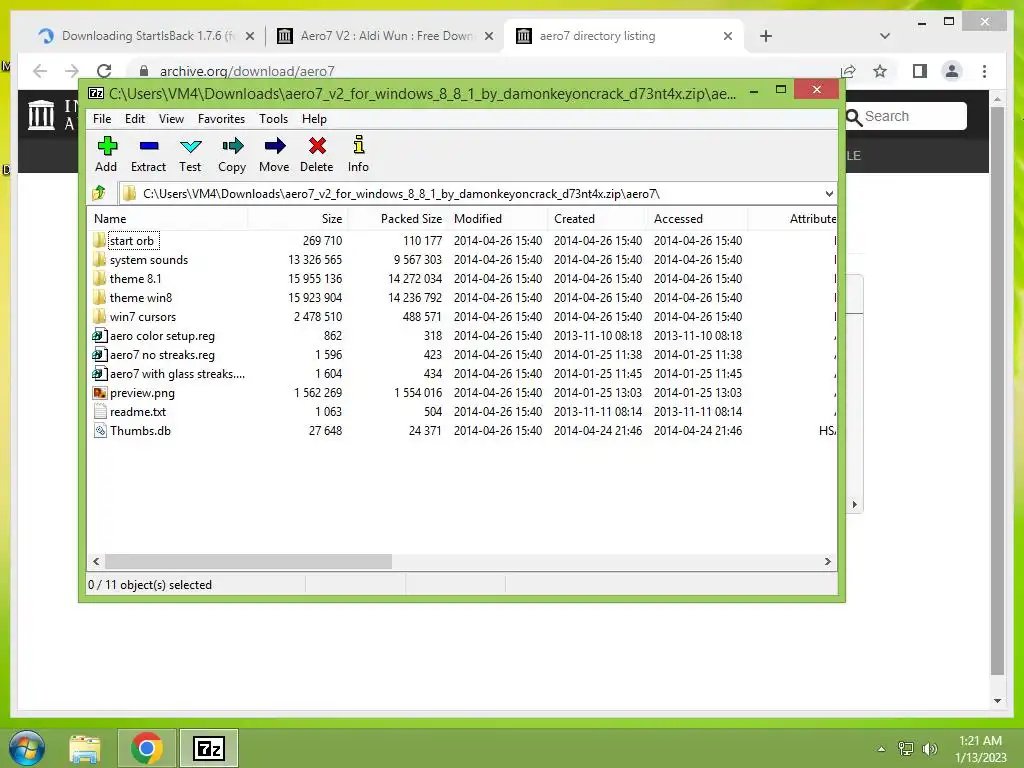Viewport: 1024px width, 768px height.
Task: Click the 7-Zip horizontal scrollbar thumb
Action: coord(248,562)
